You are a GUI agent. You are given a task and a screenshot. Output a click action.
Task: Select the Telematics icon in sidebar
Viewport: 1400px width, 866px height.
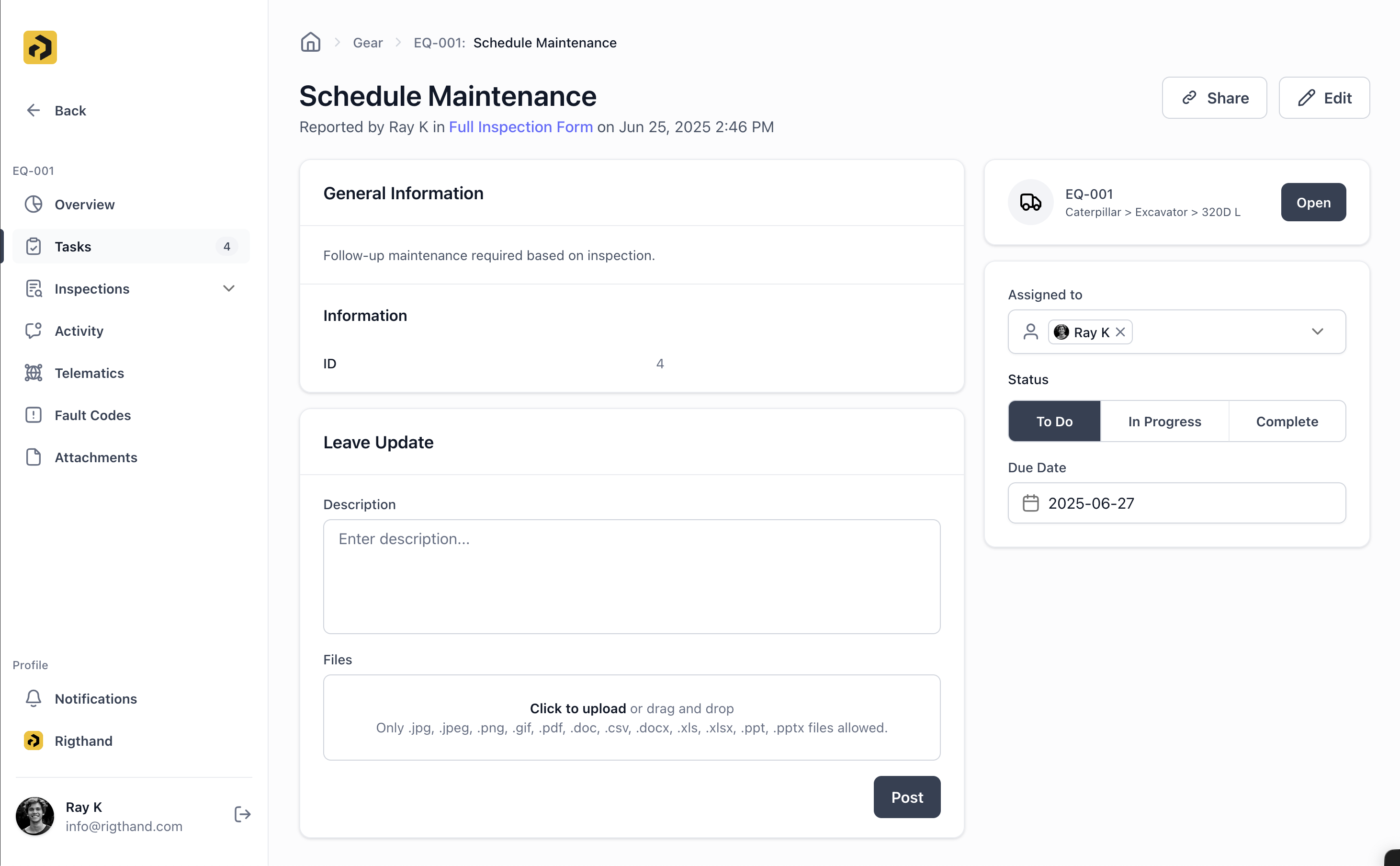pyautogui.click(x=33, y=372)
